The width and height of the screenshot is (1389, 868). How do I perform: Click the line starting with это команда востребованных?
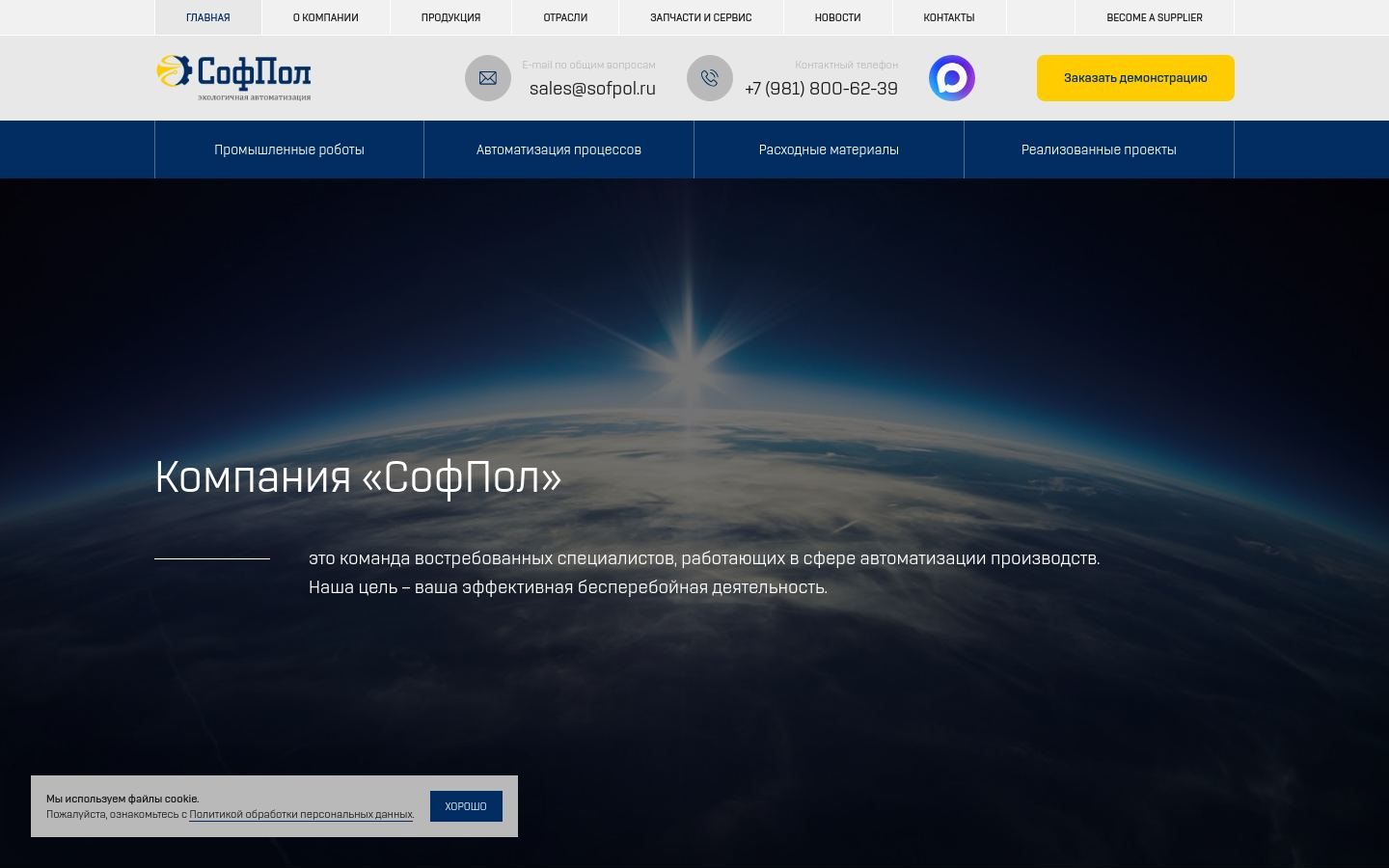coord(704,558)
